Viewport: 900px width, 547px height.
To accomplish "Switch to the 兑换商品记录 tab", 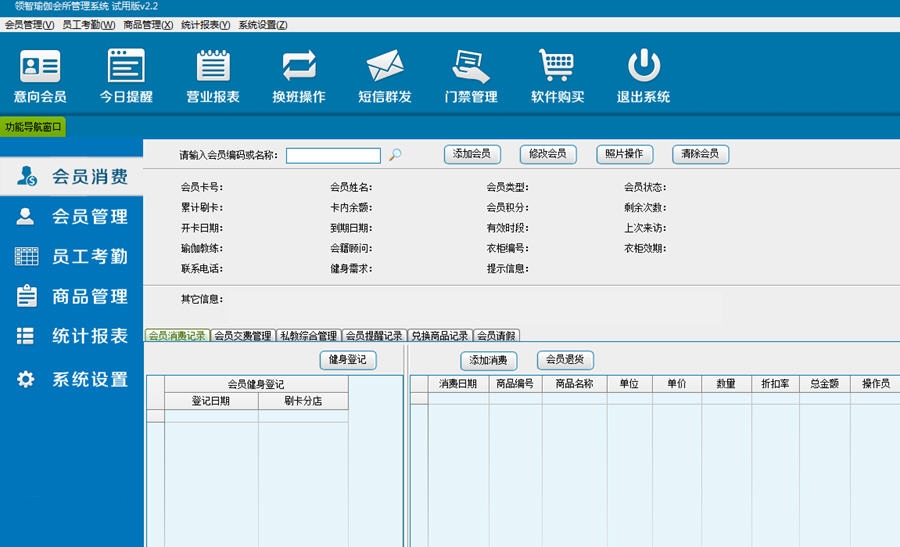I will click(x=440, y=336).
